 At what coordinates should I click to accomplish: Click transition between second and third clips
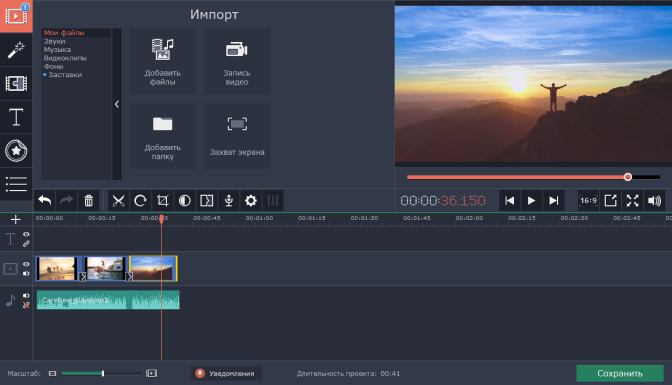point(129,277)
